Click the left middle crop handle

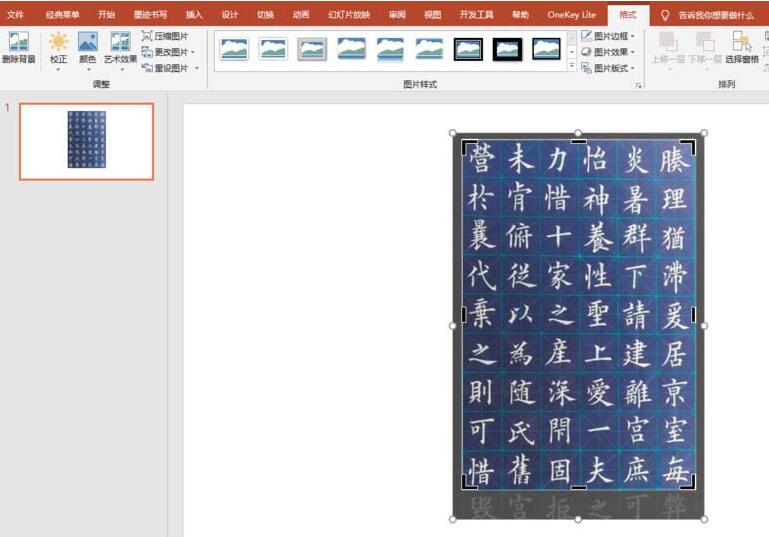click(x=463, y=314)
